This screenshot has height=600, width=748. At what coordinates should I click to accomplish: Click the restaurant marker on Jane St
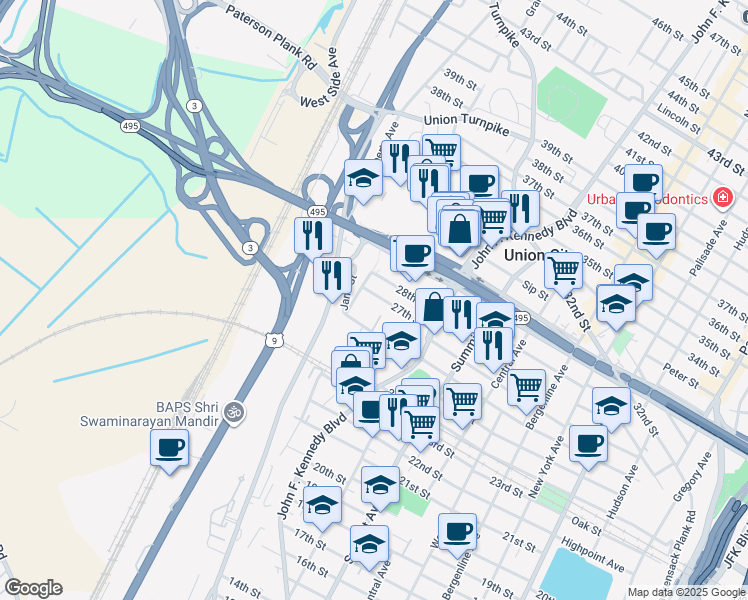[x=332, y=279]
